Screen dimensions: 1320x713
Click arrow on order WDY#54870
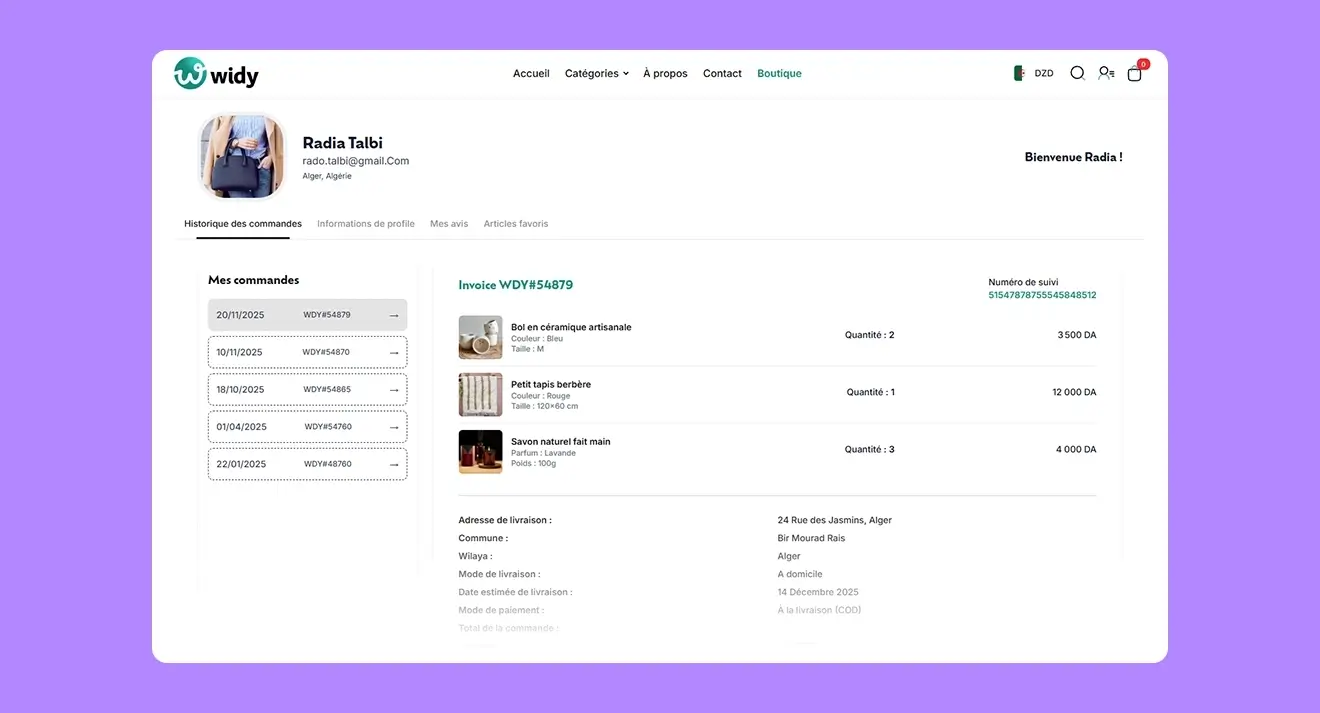coord(394,352)
